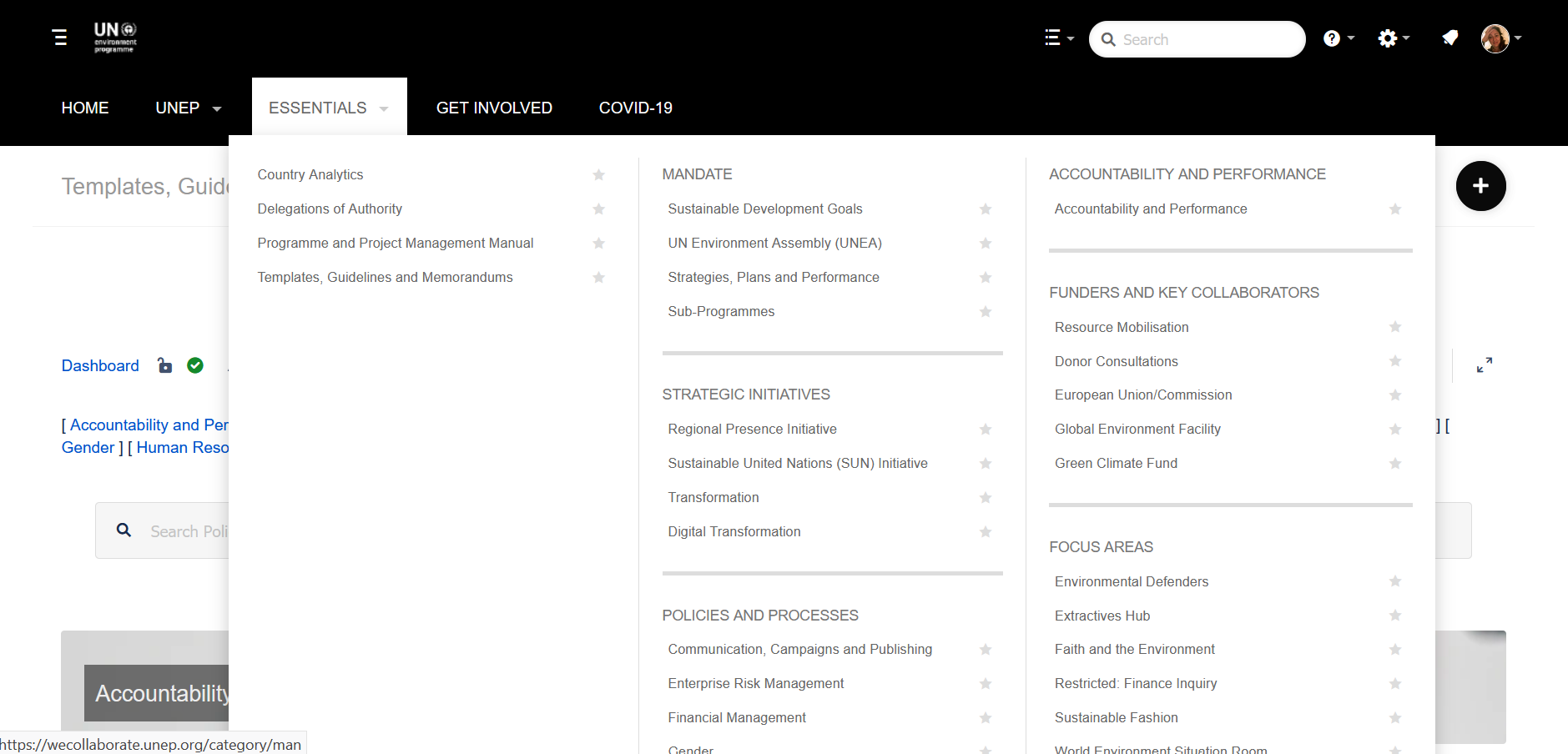The image size is (1568, 754).
Task: Click star next to Sustainable Fashion
Action: pyautogui.click(x=1395, y=718)
